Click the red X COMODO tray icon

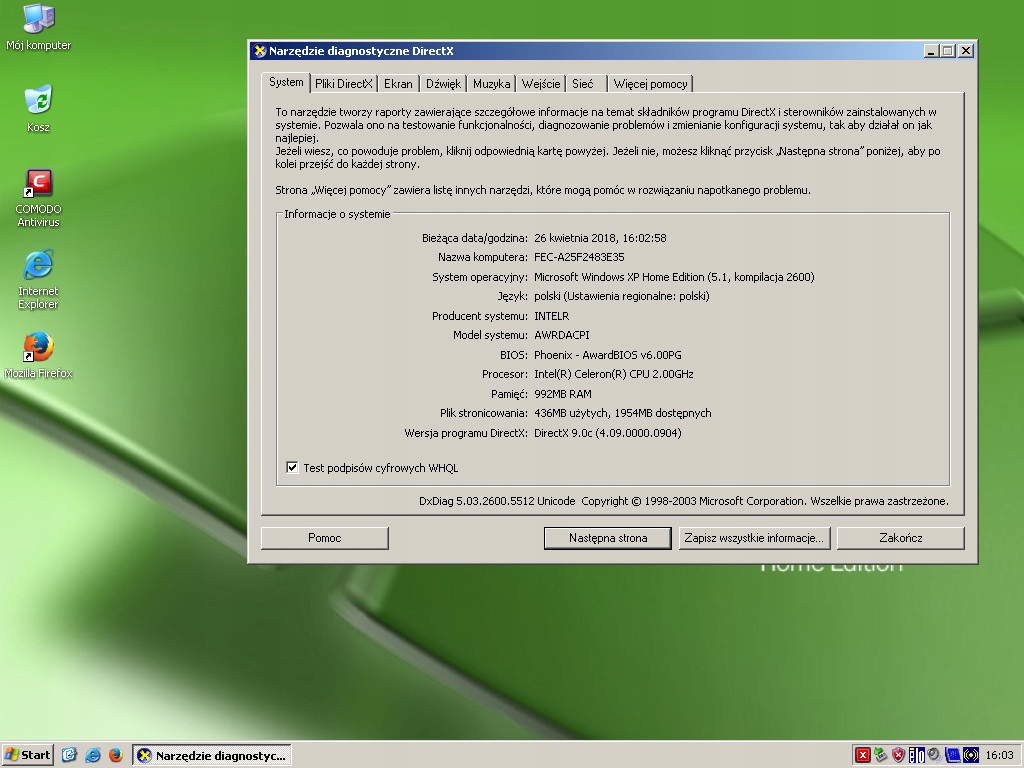(x=863, y=755)
